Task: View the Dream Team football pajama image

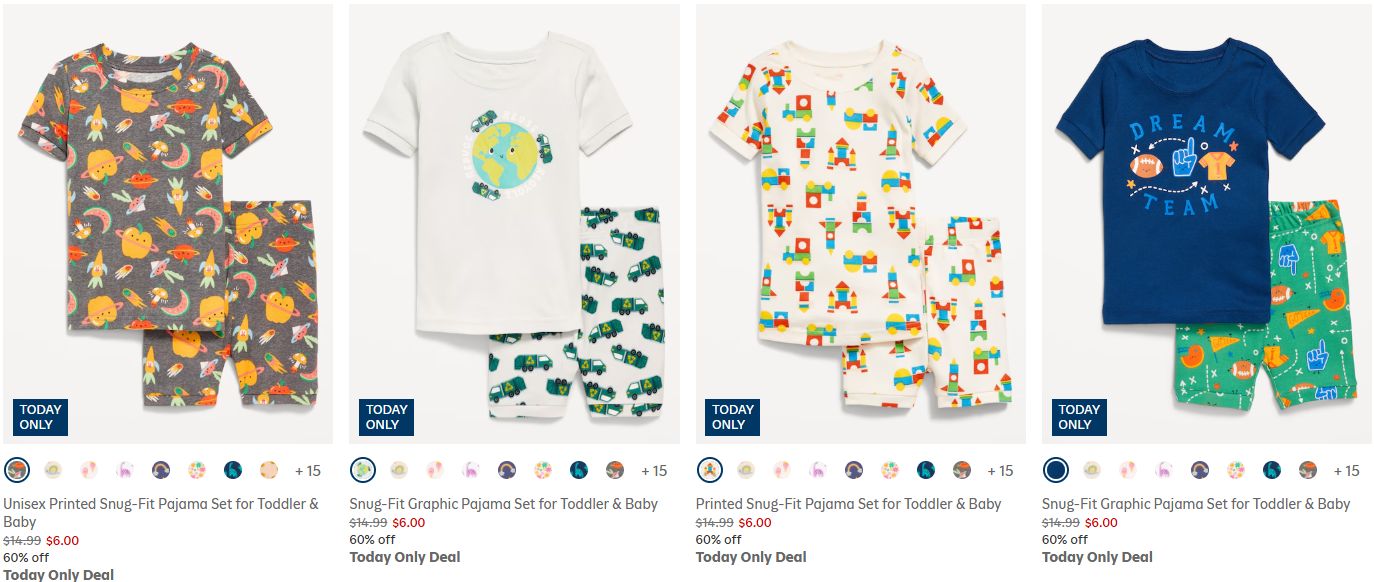Action: (x=1205, y=220)
